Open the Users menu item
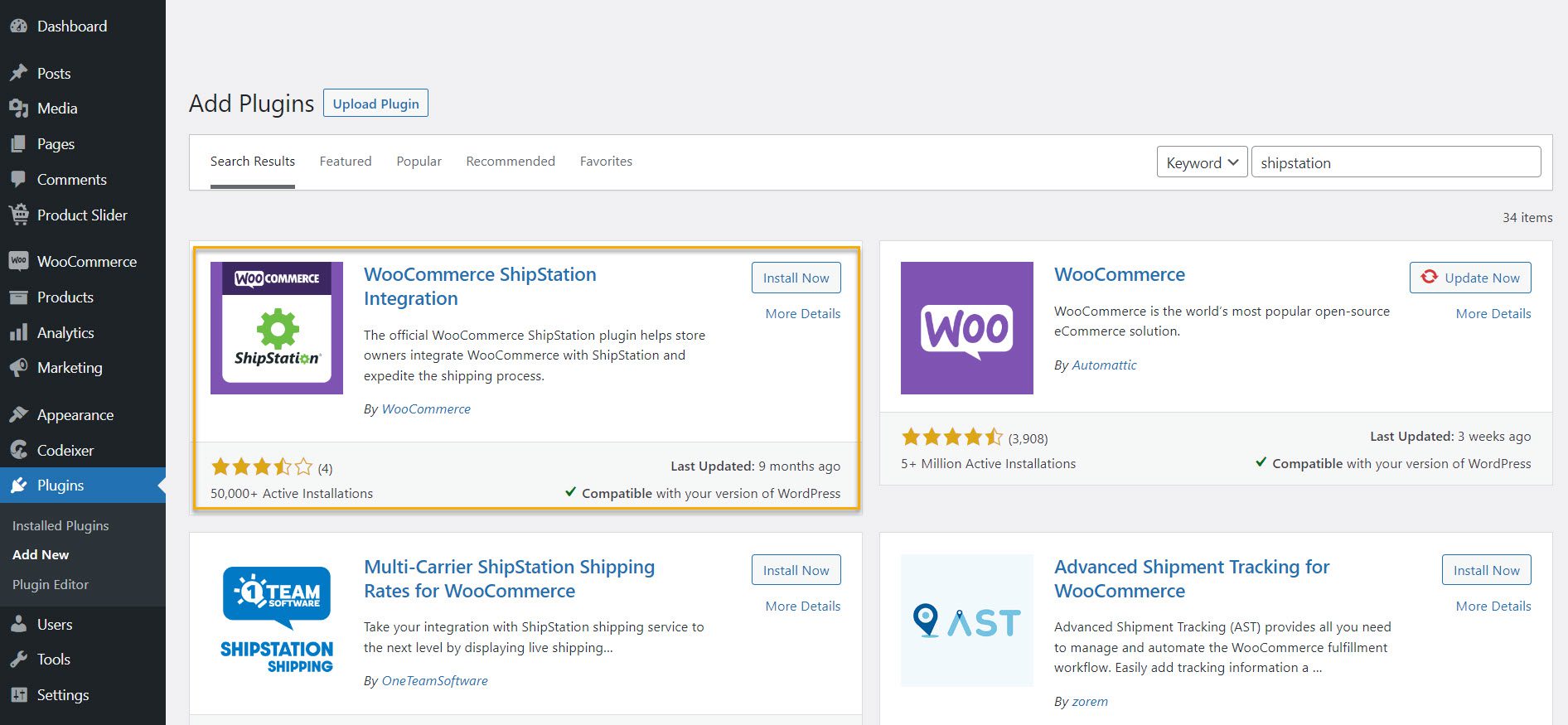This screenshot has height=725, width=1568. pyautogui.click(x=83, y=625)
